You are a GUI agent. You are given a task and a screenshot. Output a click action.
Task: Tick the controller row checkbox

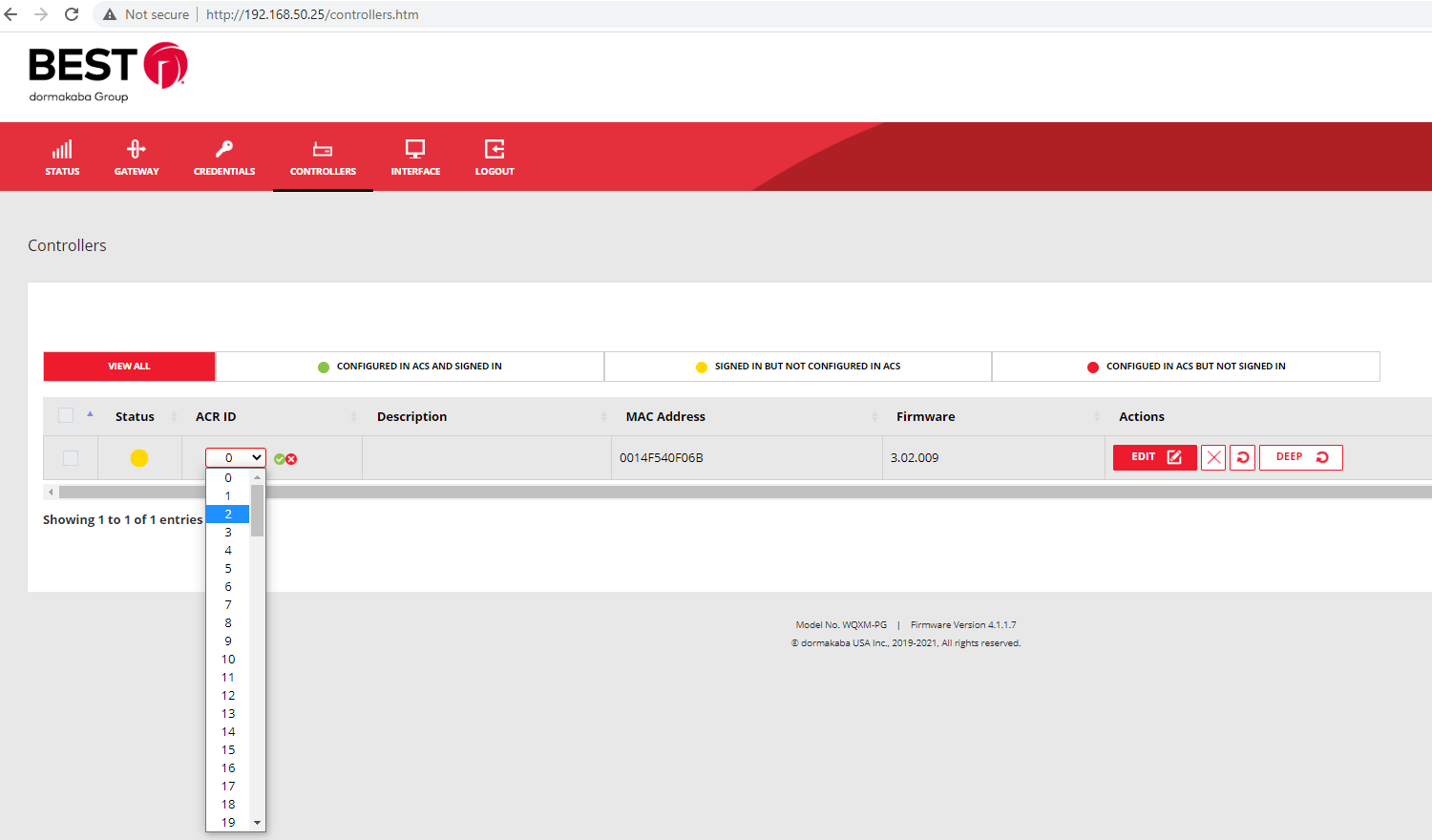click(x=70, y=457)
